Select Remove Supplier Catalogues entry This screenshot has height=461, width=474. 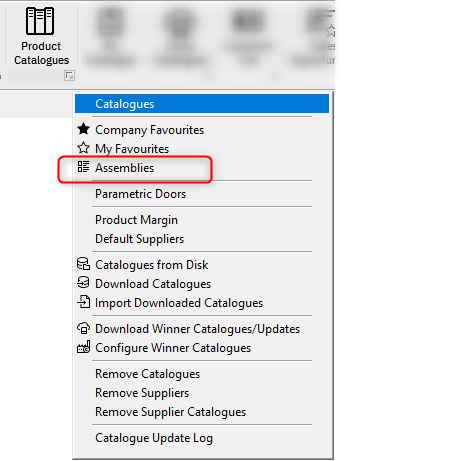click(170, 412)
